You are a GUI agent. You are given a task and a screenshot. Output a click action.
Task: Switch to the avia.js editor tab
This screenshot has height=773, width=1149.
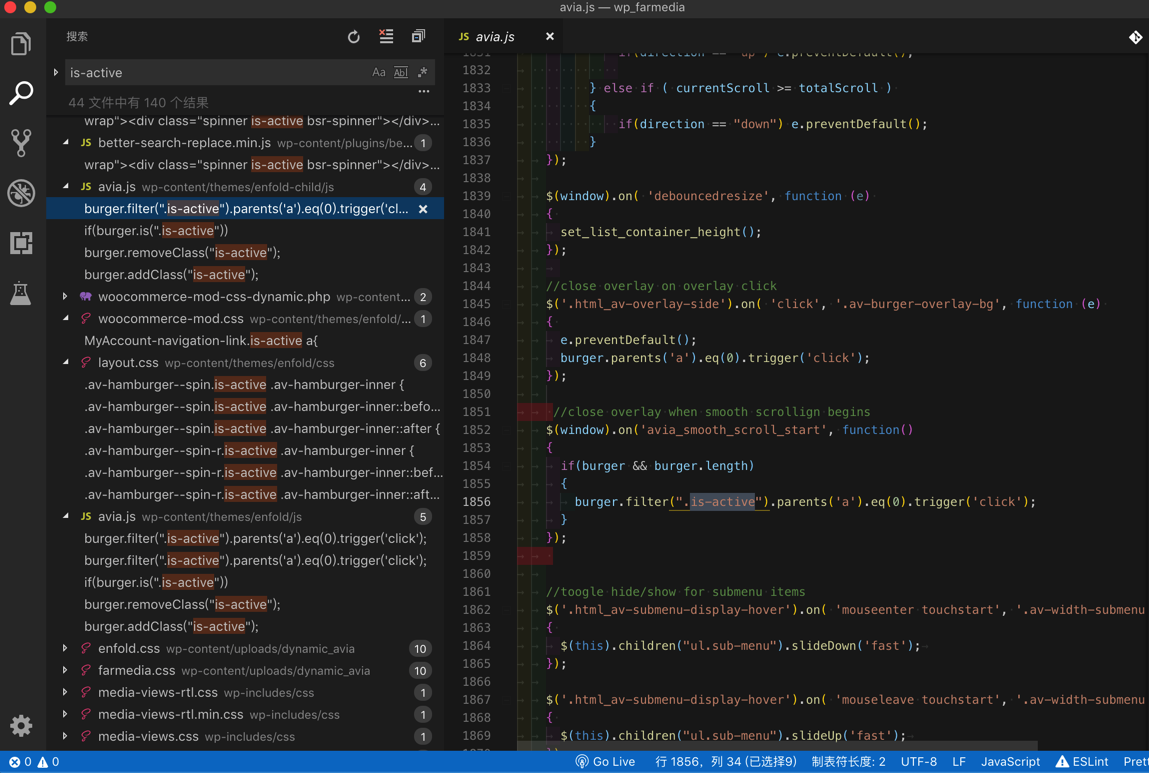coord(494,37)
